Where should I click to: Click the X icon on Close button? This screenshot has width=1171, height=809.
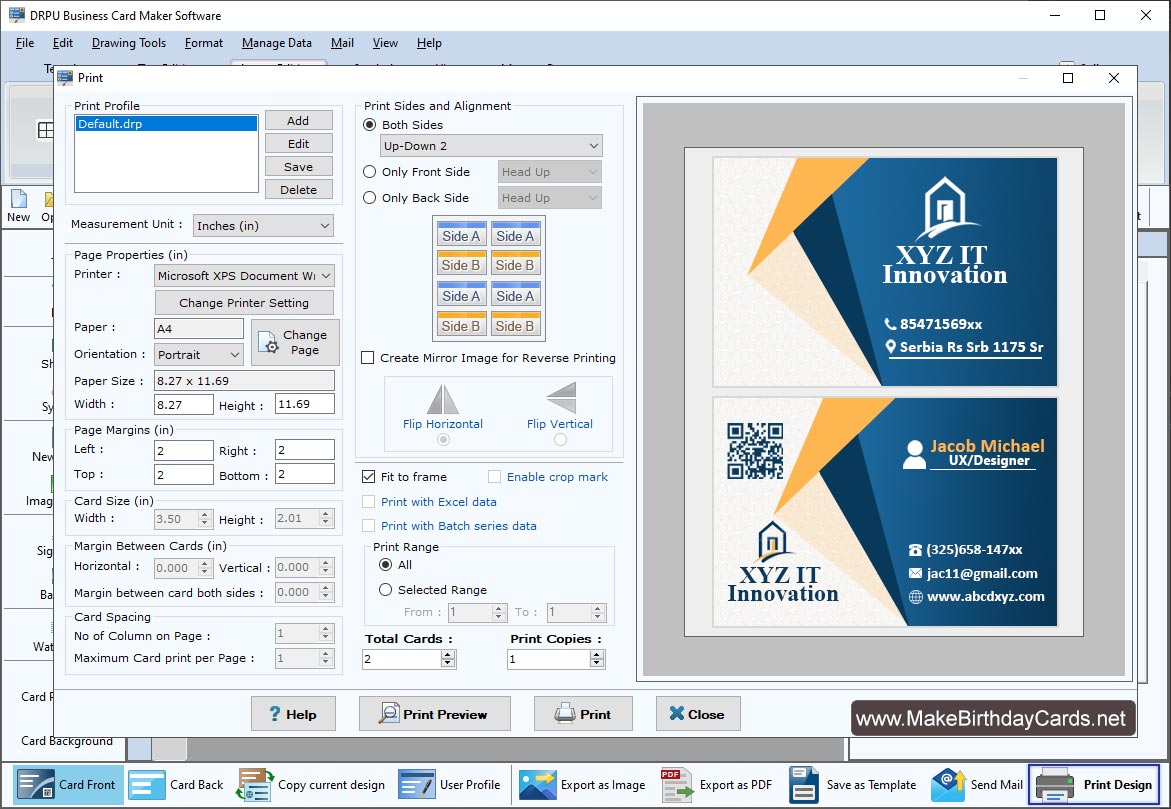(x=677, y=713)
